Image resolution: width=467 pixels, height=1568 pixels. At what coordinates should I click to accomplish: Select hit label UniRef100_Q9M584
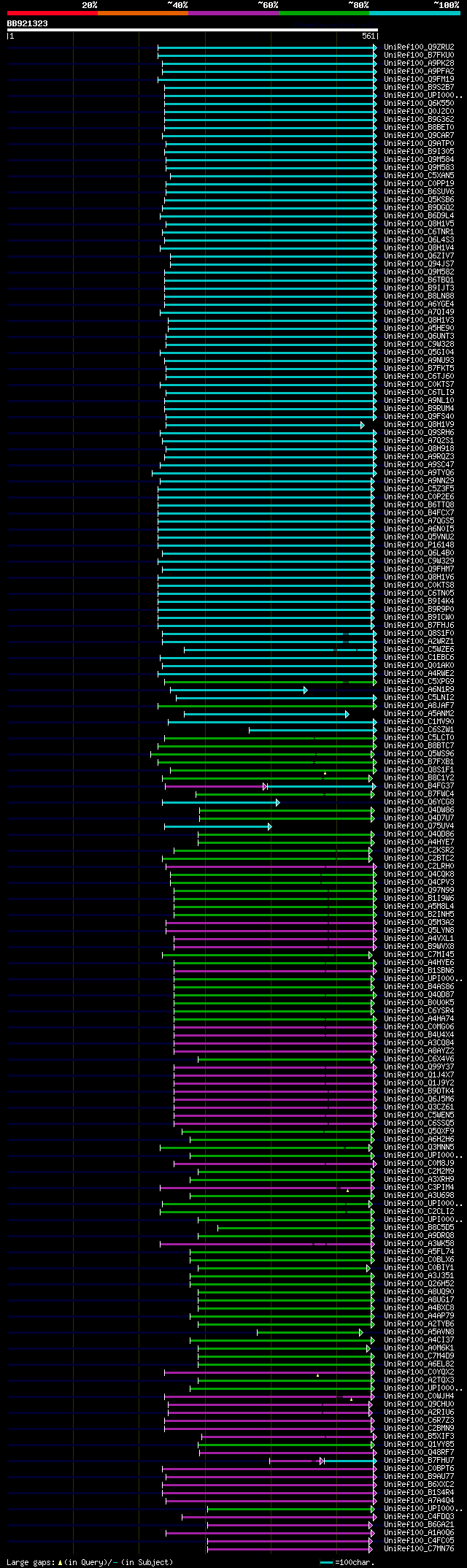419,159
